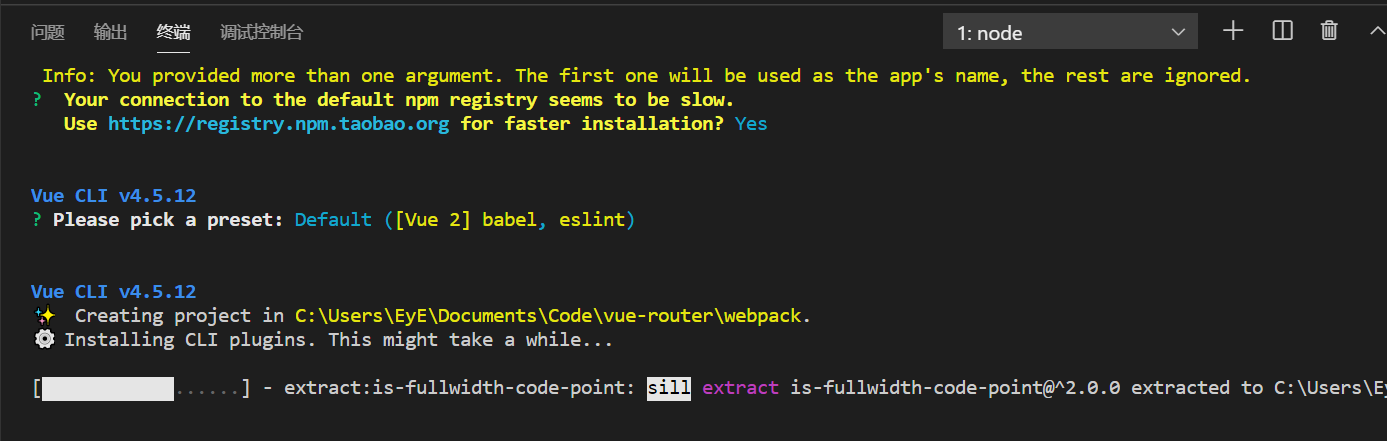
Task: Select the 终端 tab
Action: (173, 33)
